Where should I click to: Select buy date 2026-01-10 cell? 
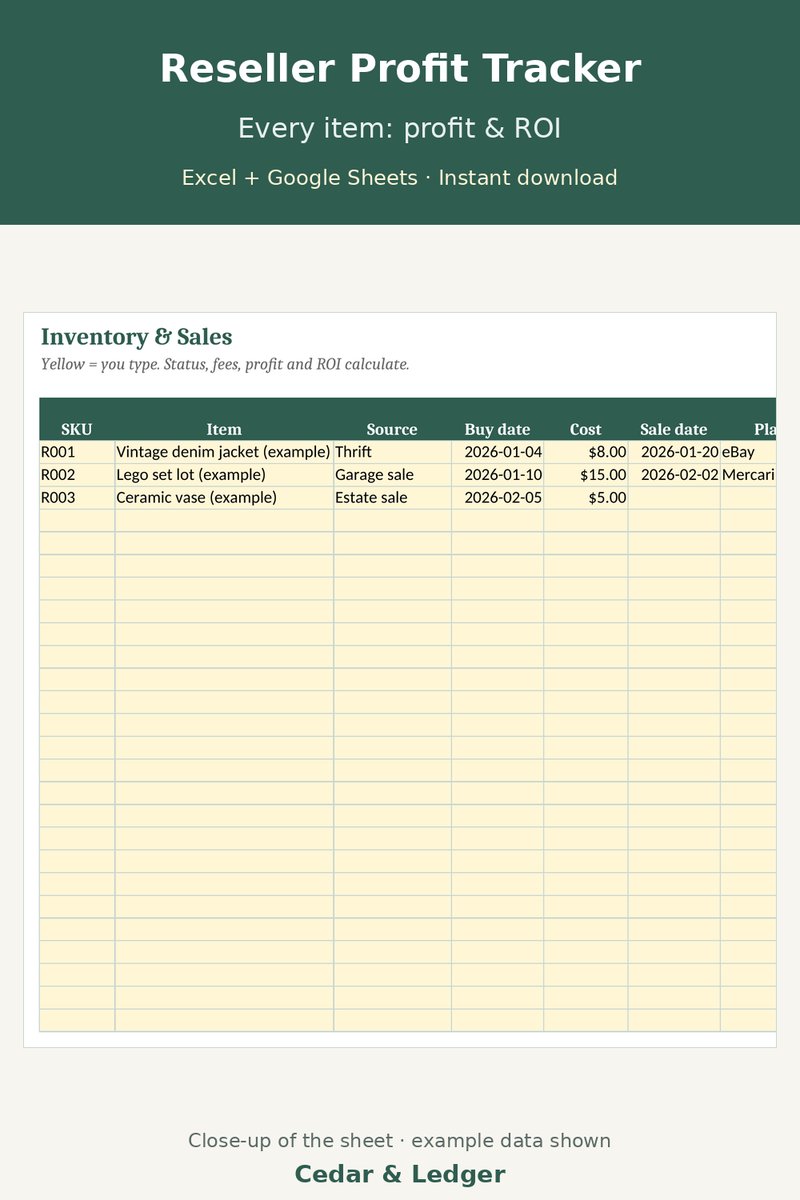(498, 475)
